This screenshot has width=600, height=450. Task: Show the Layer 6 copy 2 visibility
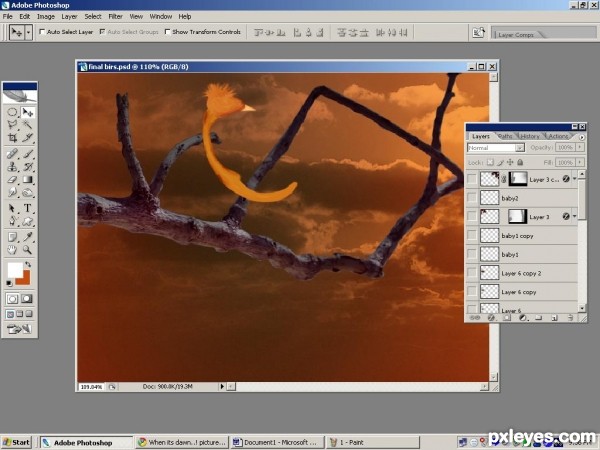472,273
